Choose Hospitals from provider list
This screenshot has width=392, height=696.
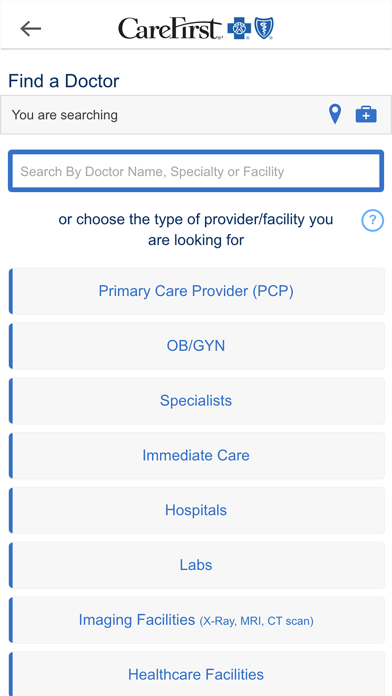pyautogui.click(x=196, y=510)
